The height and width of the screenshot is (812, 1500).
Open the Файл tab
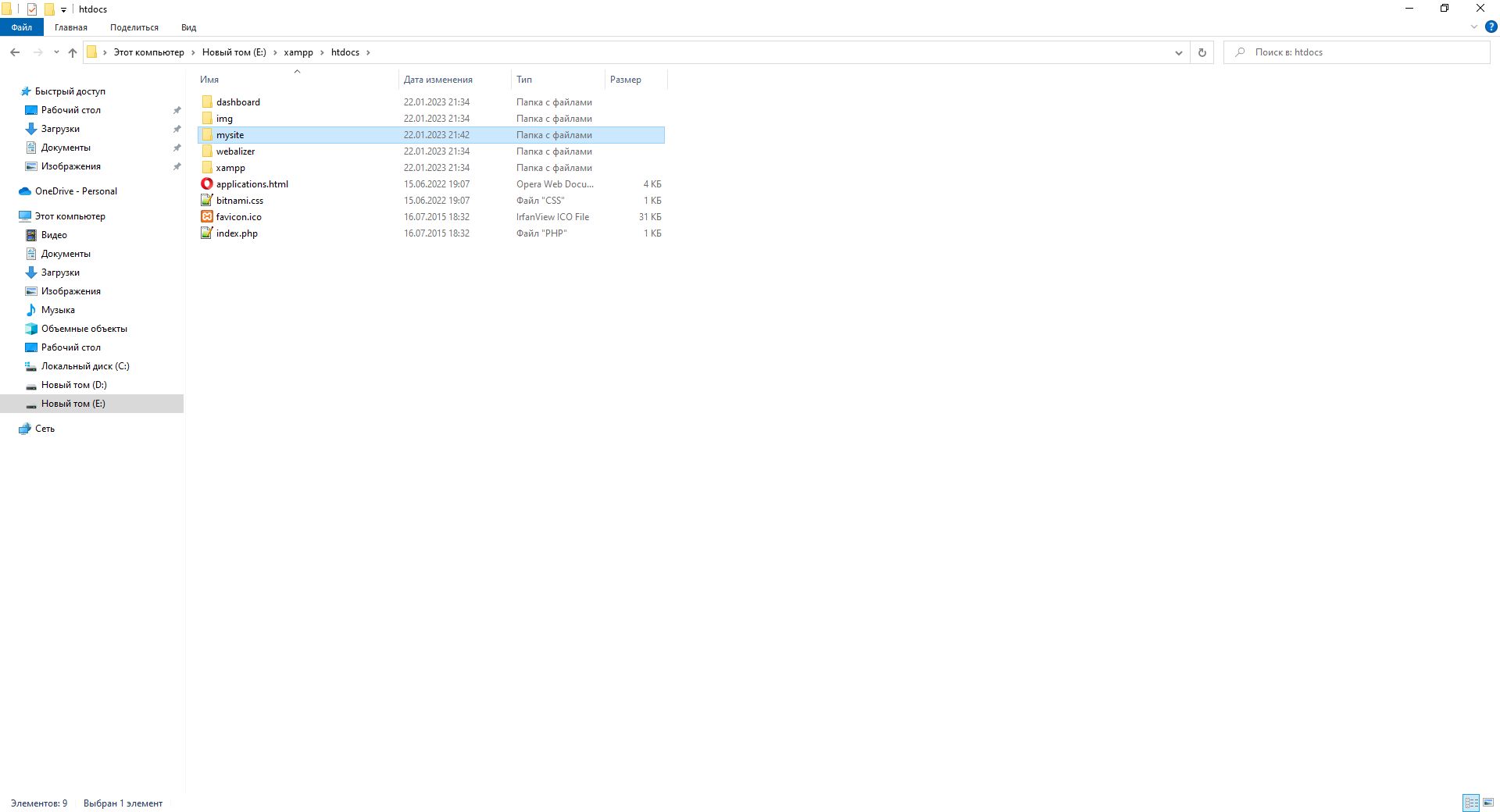click(x=21, y=27)
